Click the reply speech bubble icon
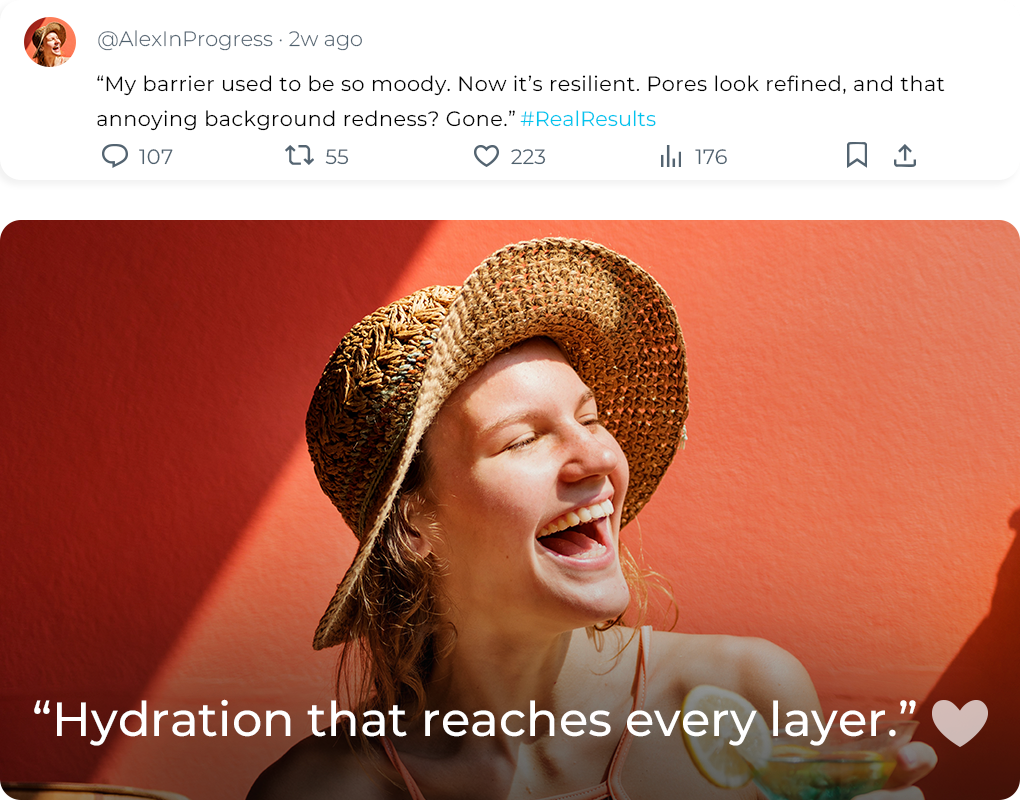The height and width of the screenshot is (800, 1020). (116, 156)
